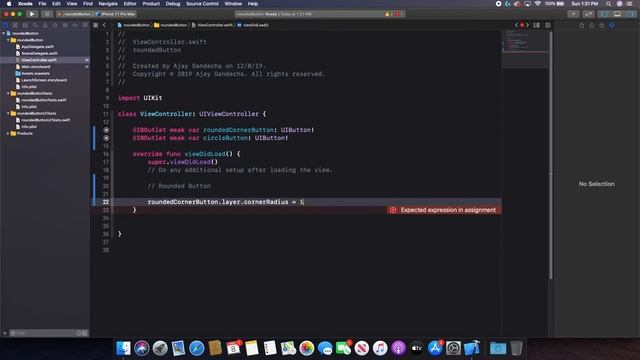The height and width of the screenshot is (360, 640).
Task: Show the Quick Help inspector icon
Action: [x=602, y=25]
